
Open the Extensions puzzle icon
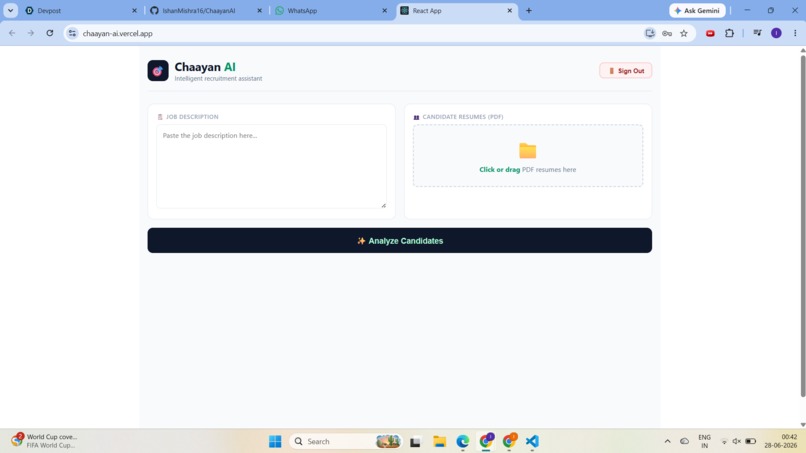pyautogui.click(x=729, y=33)
